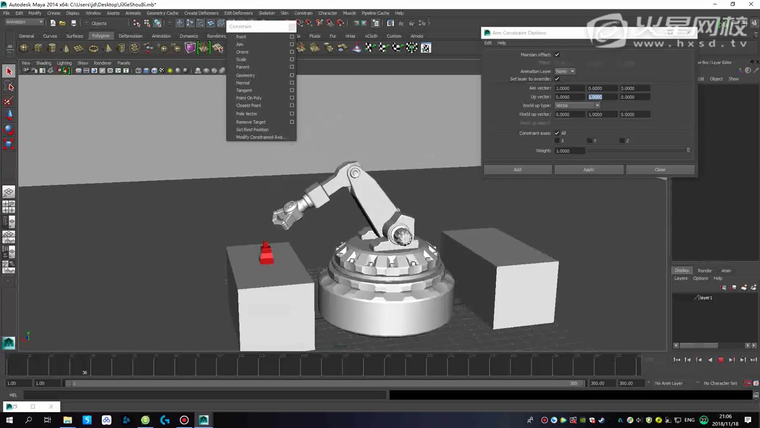The height and width of the screenshot is (428, 760).
Task: Toggle Constraint axes All checkbox
Action: (557, 132)
